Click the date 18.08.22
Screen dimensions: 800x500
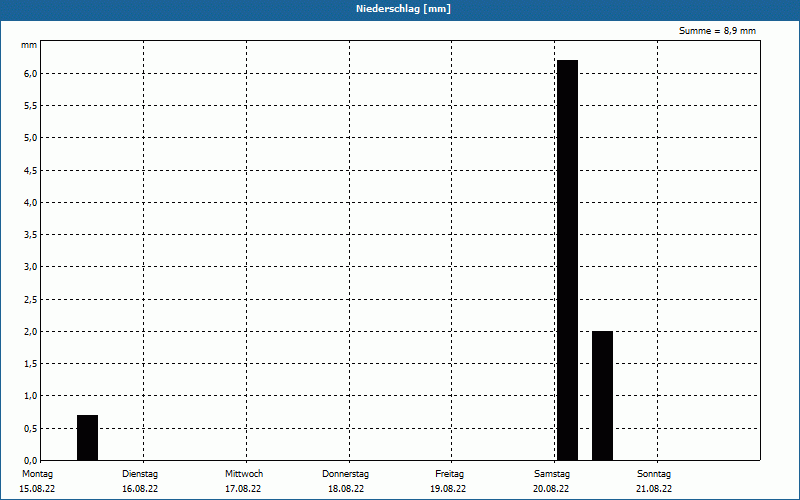[346, 489]
